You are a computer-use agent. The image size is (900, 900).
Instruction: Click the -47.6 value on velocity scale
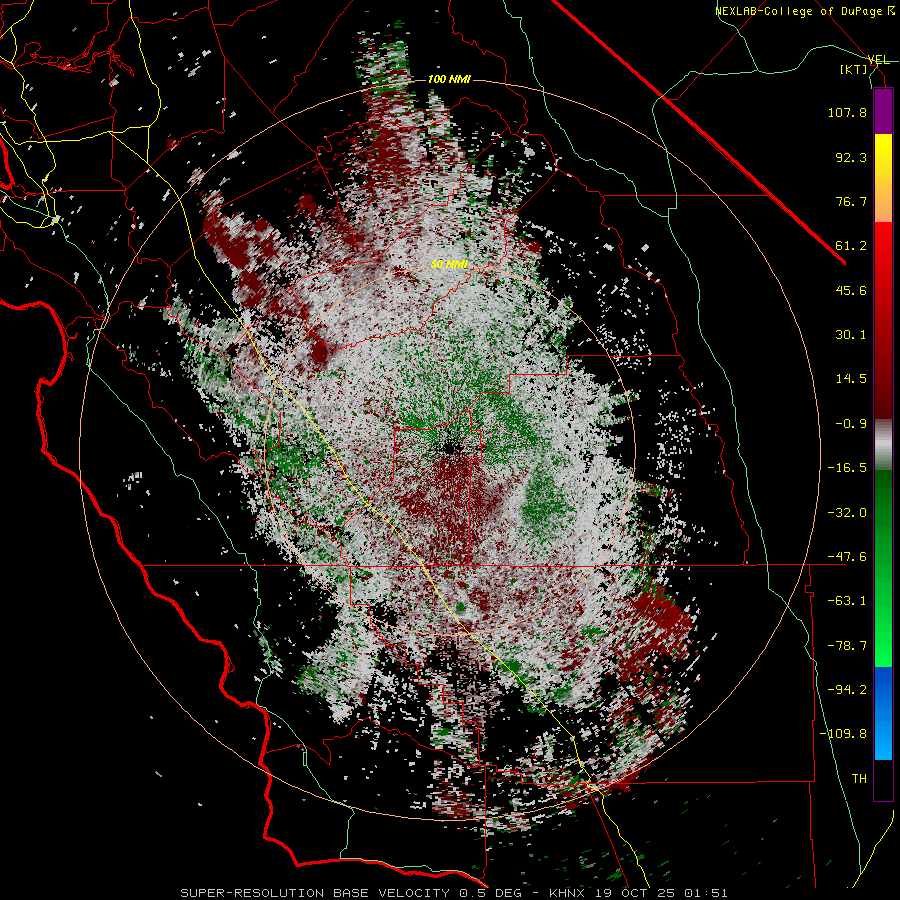click(847, 557)
